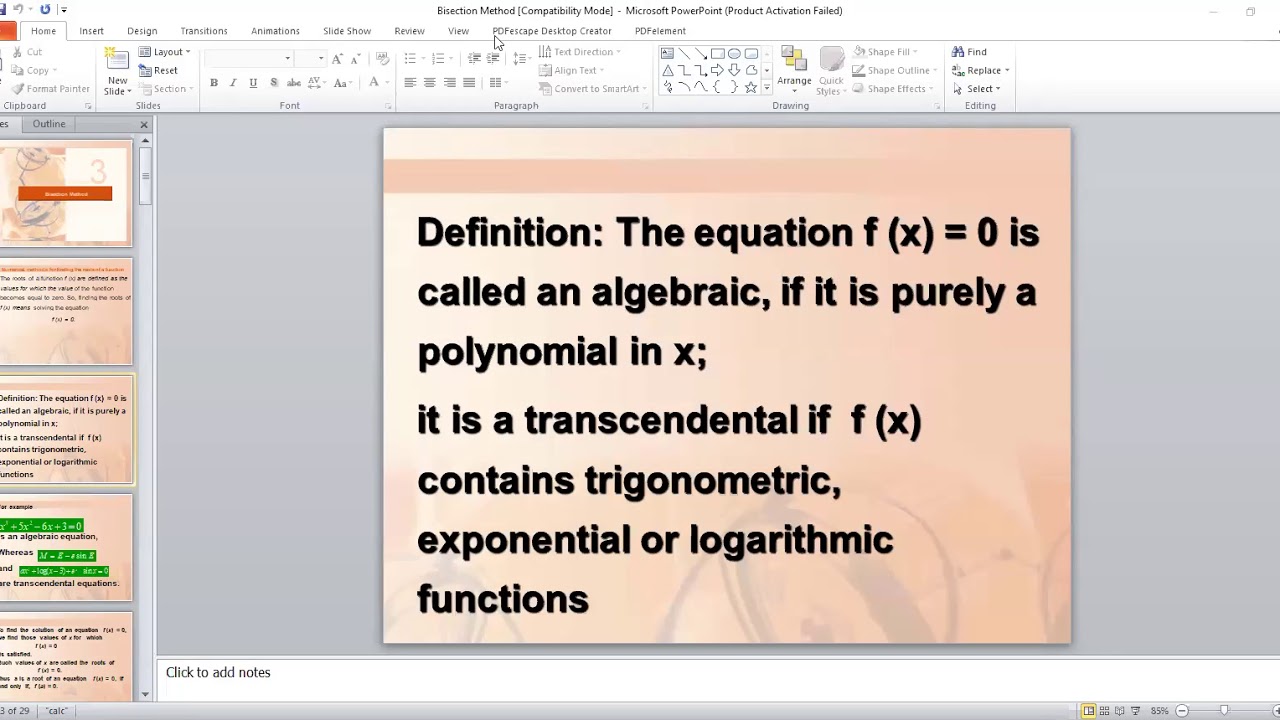
Task: Open the Slide Show ribbon tab
Action: coord(347,31)
